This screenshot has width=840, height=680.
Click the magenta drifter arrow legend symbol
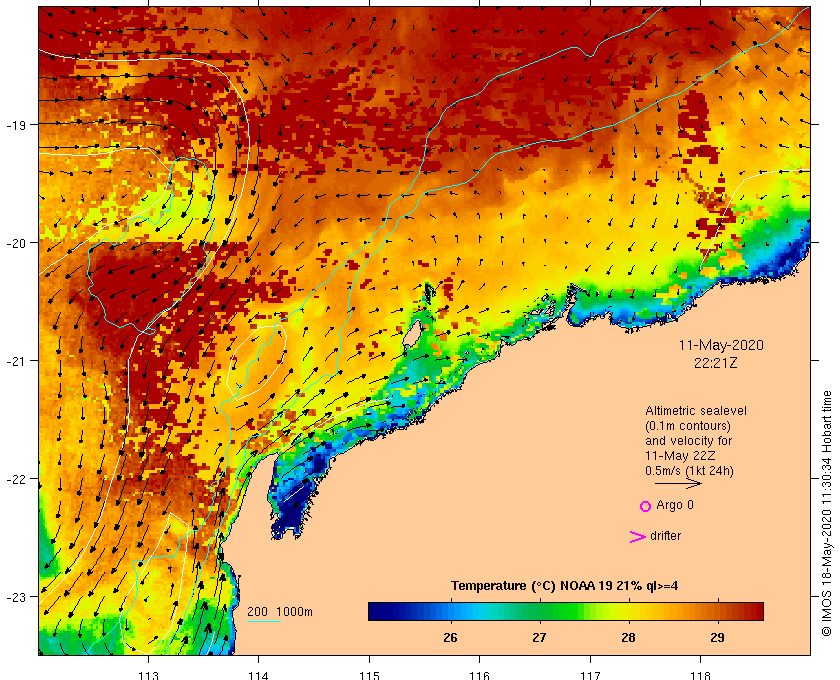tap(637, 536)
